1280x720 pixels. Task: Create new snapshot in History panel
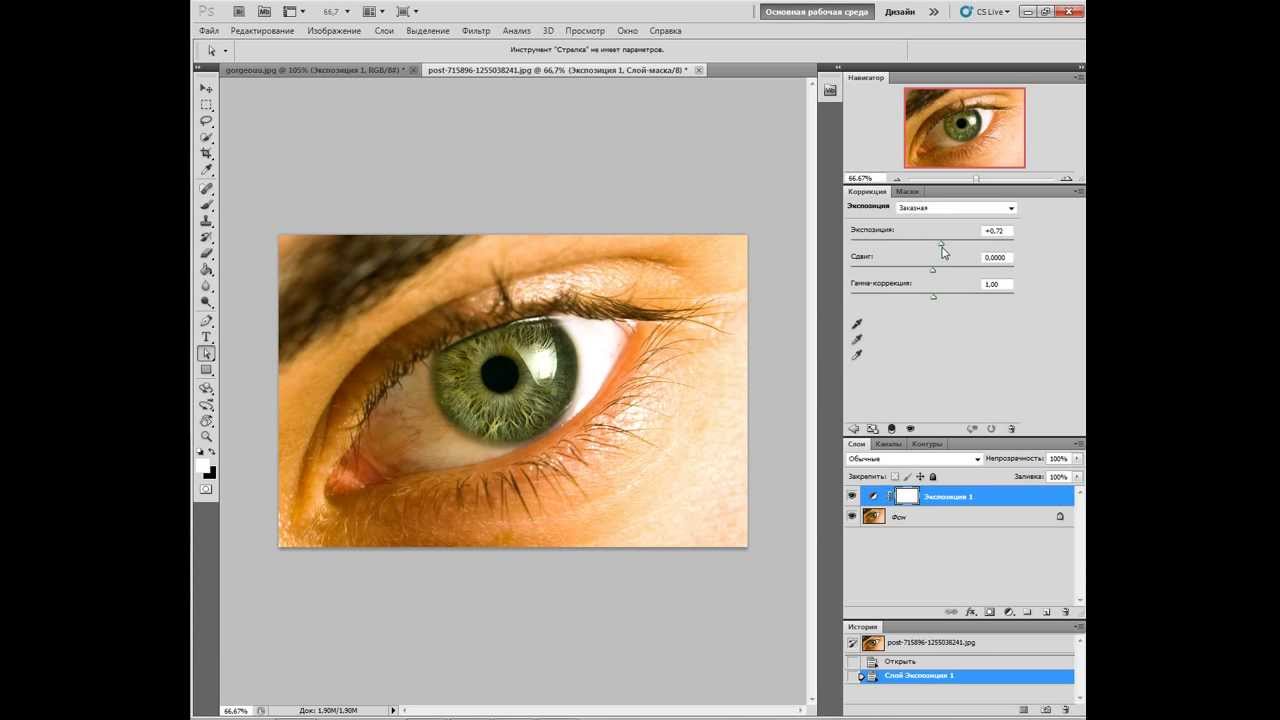(x=1046, y=710)
